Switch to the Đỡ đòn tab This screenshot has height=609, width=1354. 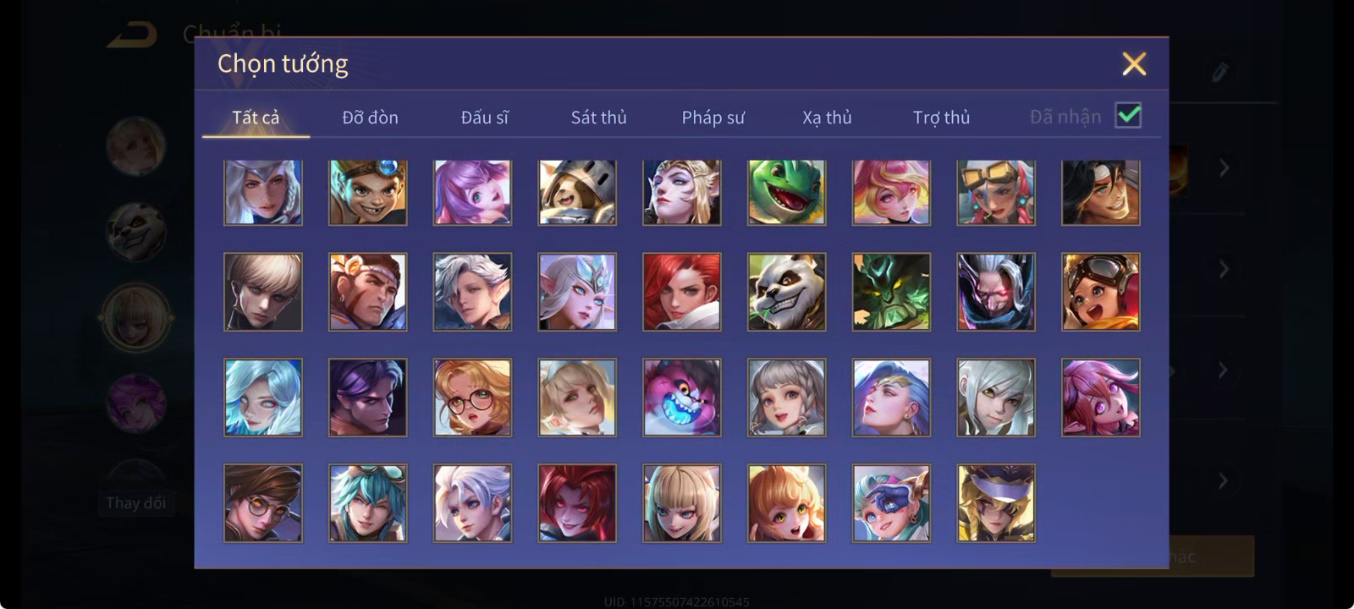pyautogui.click(x=370, y=118)
